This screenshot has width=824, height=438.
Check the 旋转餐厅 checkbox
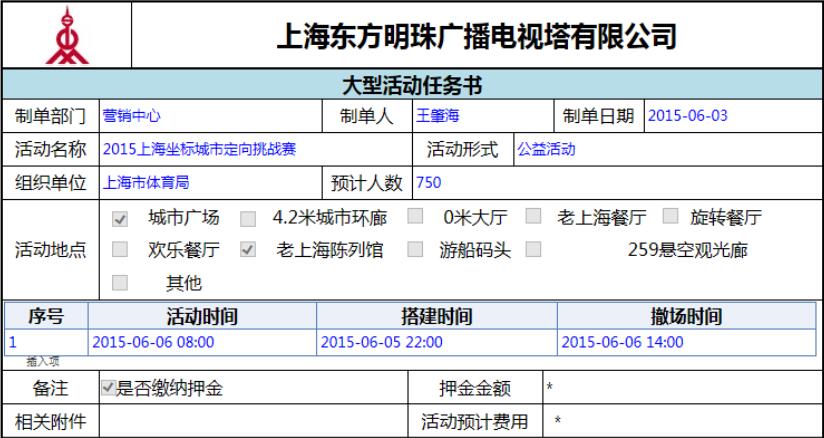click(671, 216)
